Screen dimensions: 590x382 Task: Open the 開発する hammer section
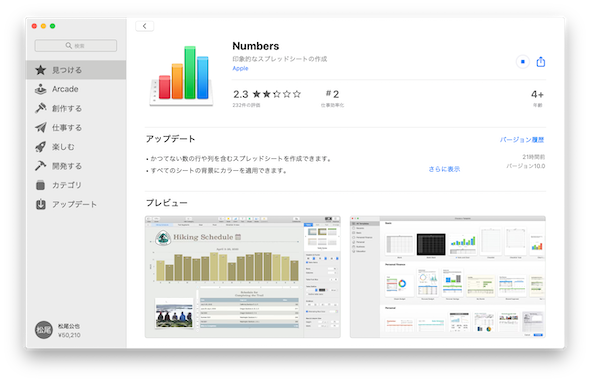[x=76, y=166]
